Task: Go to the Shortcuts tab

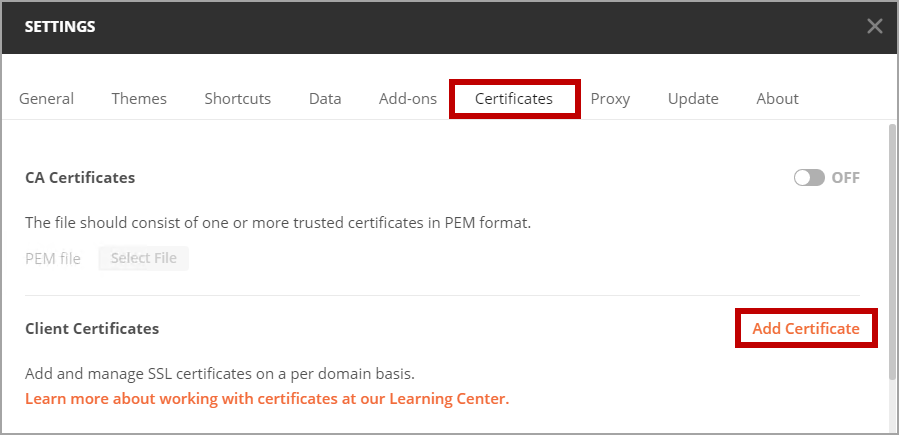Action: pyautogui.click(x=237, y=99)
